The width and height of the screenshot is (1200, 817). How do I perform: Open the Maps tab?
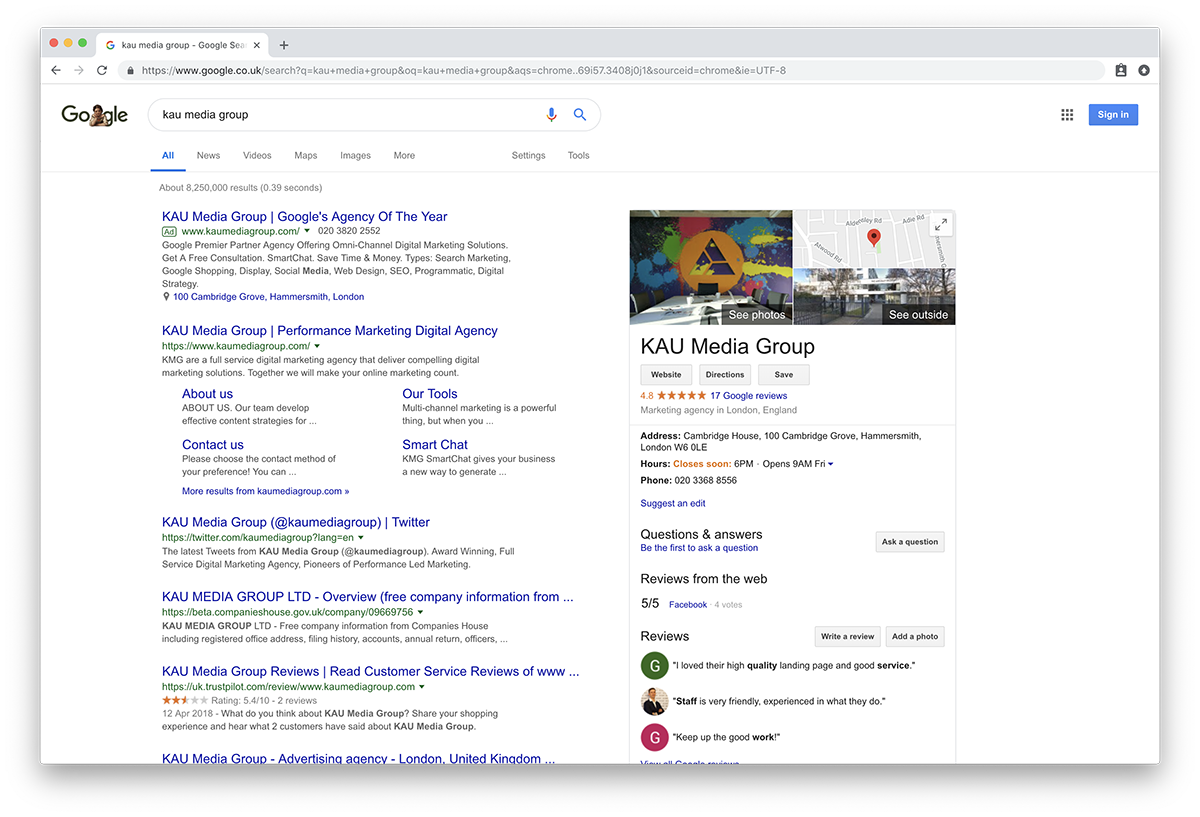tap(306, 156)
